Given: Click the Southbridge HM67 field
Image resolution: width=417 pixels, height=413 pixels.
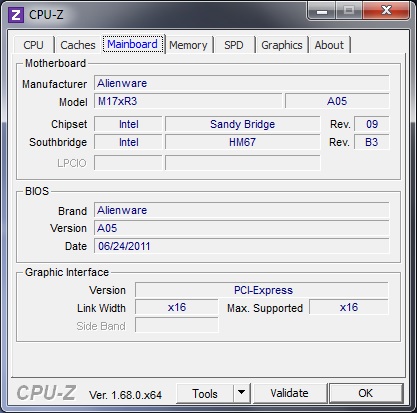Looking at the screenshot, I should tap(242, 142).
